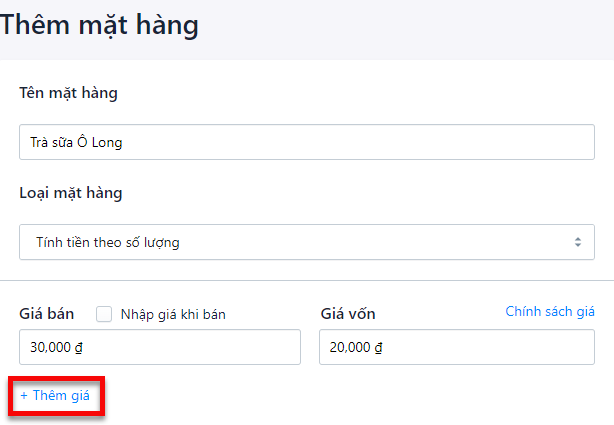Place cursor on Trà sữa Ô Long text
Image resolution: width=614 pixels, height=425 pixels.
pyautogui.click(x=77, y=142)
